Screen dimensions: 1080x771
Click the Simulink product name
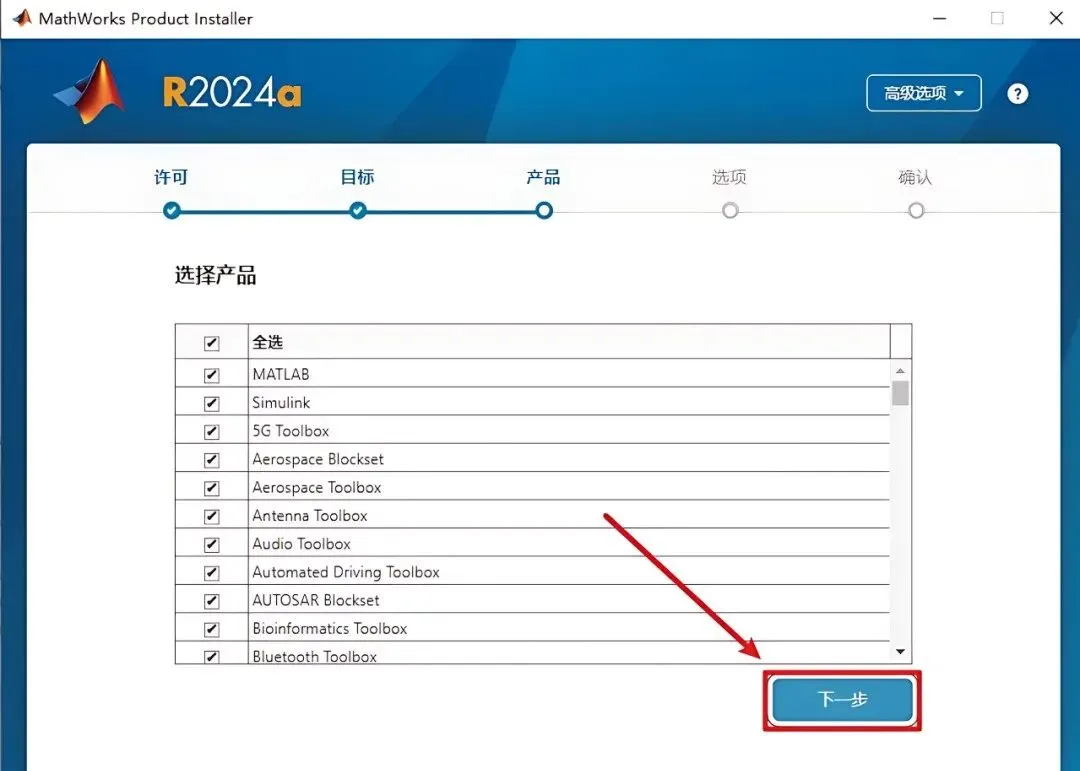pyautogui.click(x=281, y=402)
